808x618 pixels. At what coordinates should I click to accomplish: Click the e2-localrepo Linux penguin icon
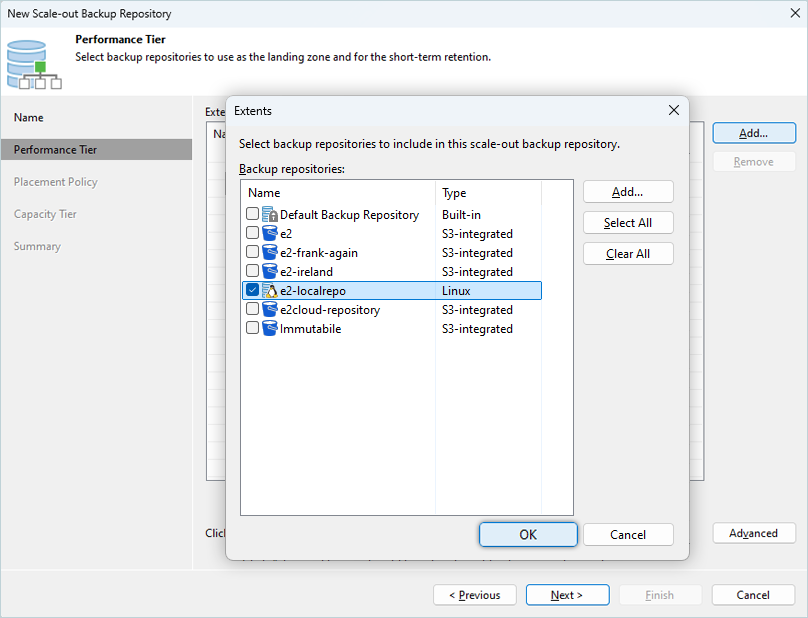270,291
